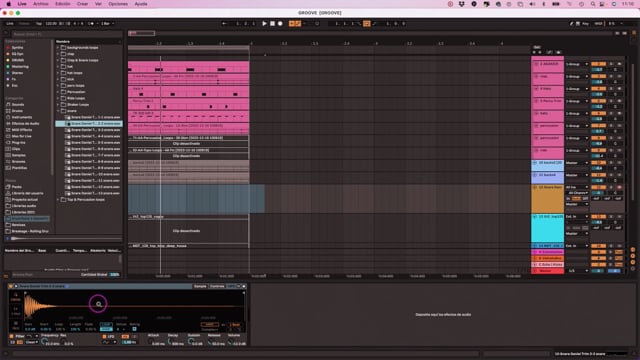
Task: Expand the Percussion folder
Action: (58, 92)
